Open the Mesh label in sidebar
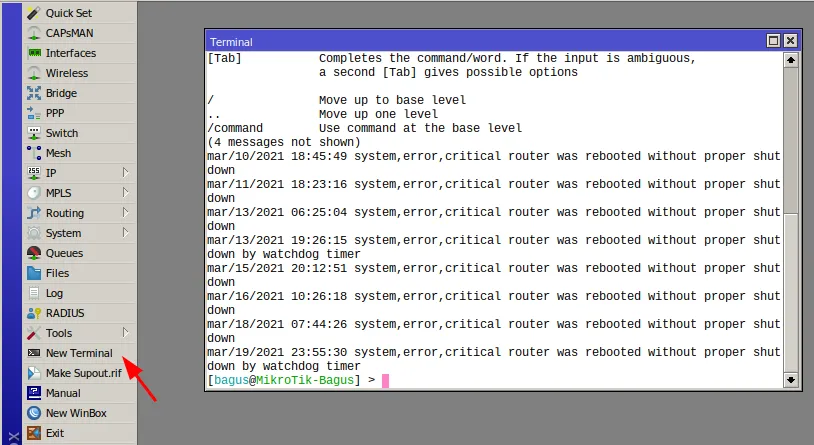The height and width of the screenshot is (445, 814). click(58, 153)
